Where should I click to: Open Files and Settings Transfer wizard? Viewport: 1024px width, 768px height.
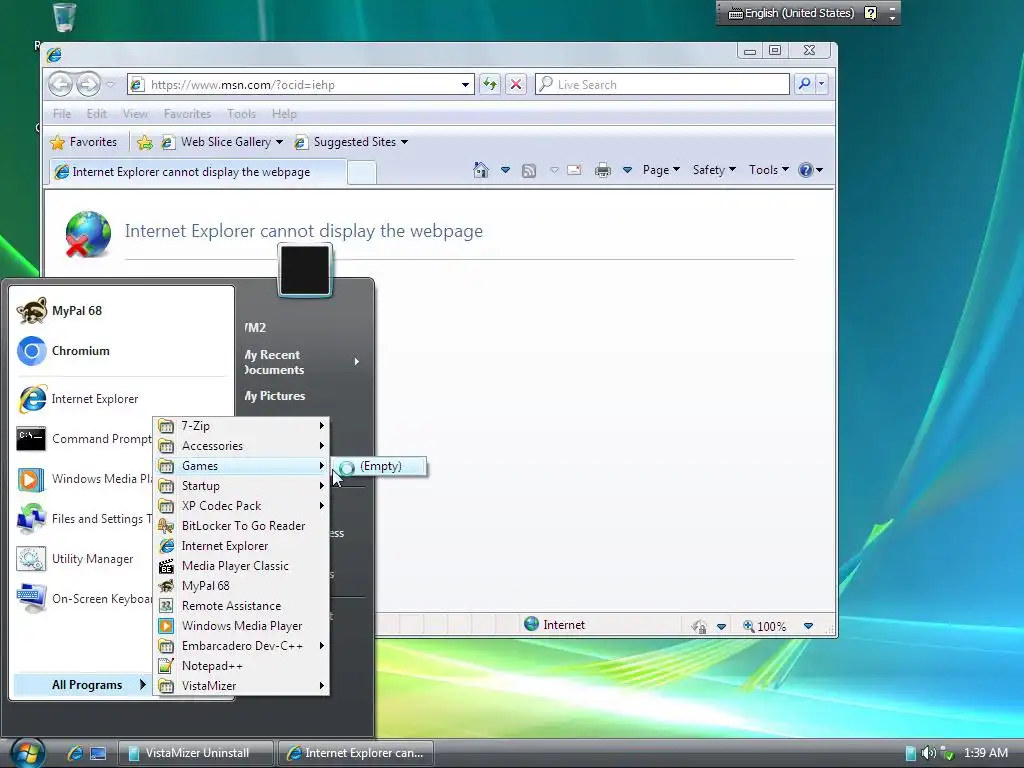(x=84, y=519)
